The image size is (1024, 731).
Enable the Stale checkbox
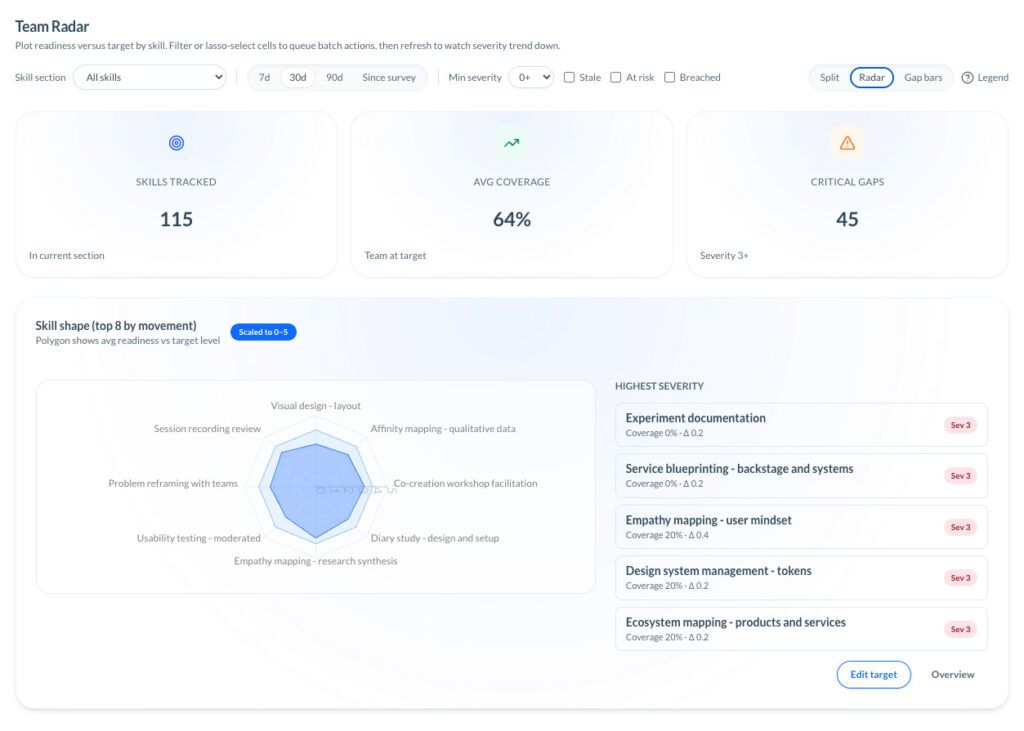tap(569, 78)
